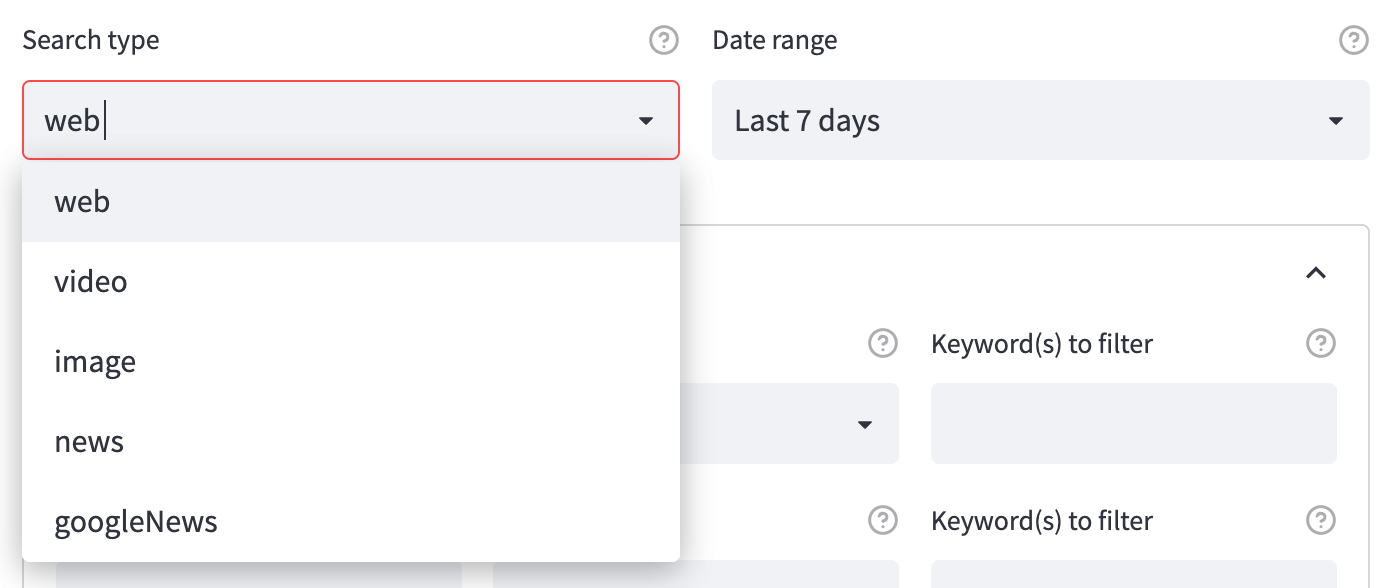Click the partially visible field right of dropdown's bottom edge
Viewport: 1394px width, 588px height.
click(x=790, y=575)
